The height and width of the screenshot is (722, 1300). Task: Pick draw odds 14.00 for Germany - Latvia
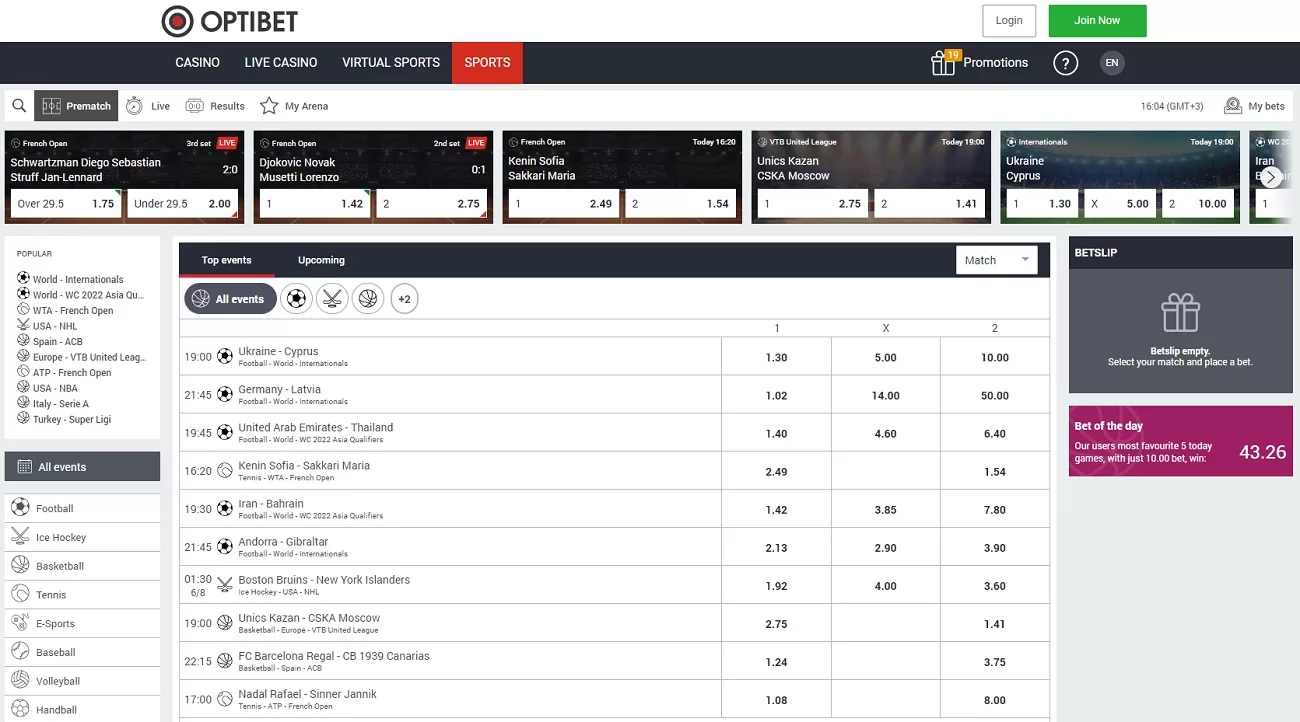click(x=886, y=395)
